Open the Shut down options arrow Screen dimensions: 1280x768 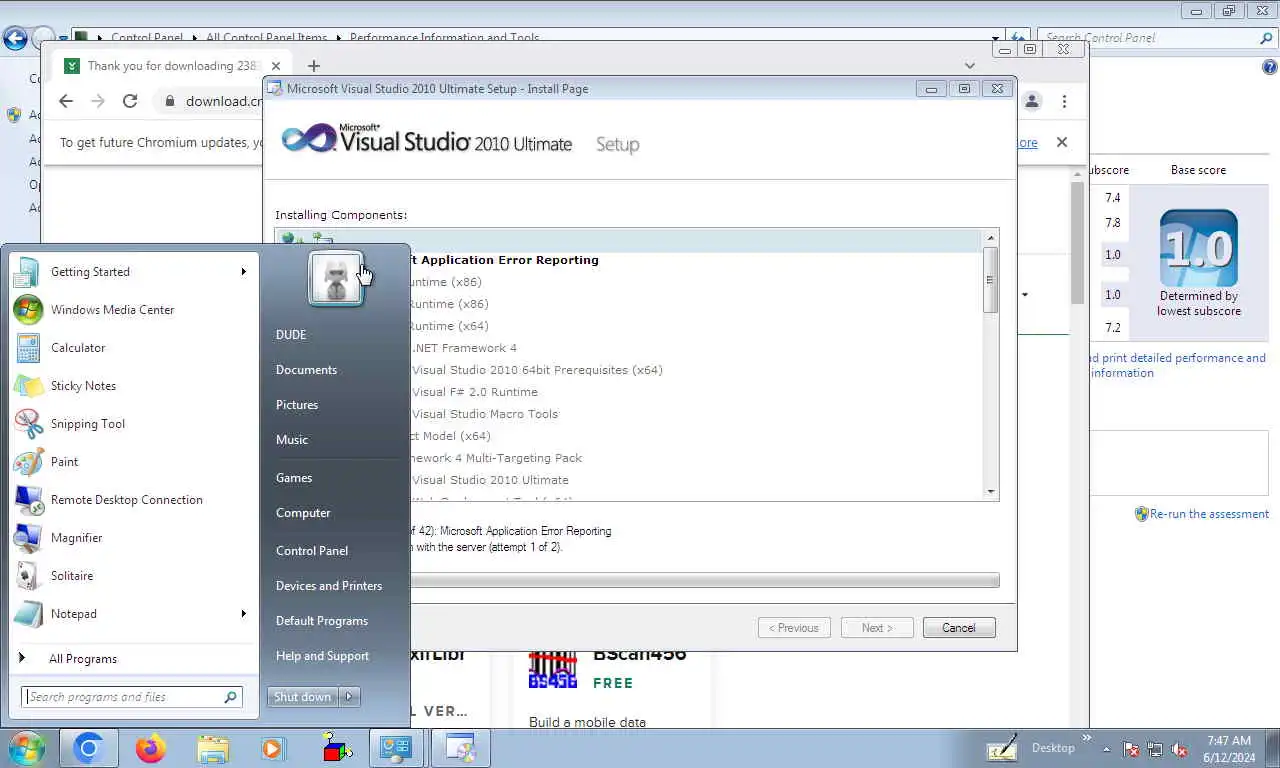click(x=350, y=697)
